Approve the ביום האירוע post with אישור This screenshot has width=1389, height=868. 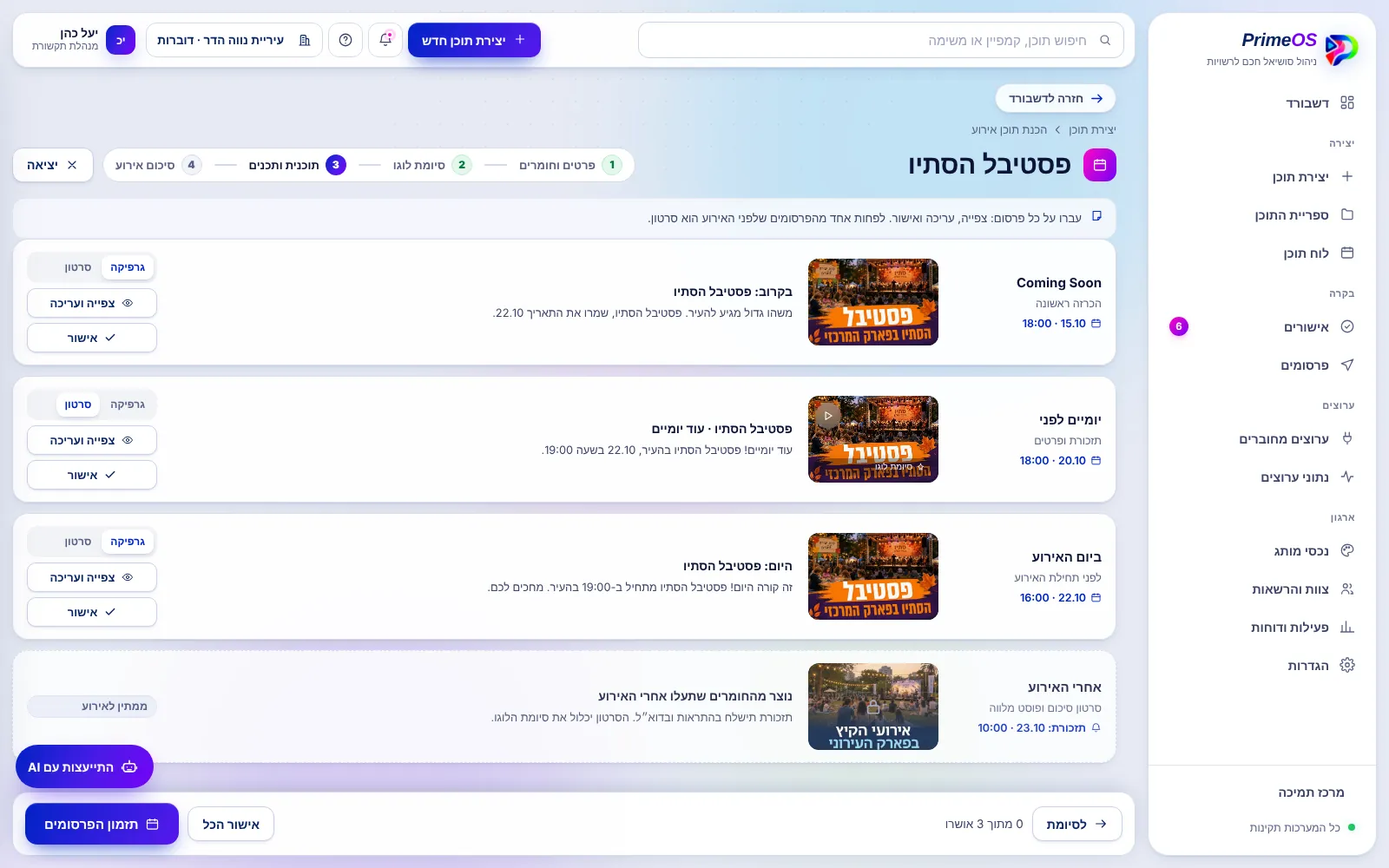[x=92, y=612]
